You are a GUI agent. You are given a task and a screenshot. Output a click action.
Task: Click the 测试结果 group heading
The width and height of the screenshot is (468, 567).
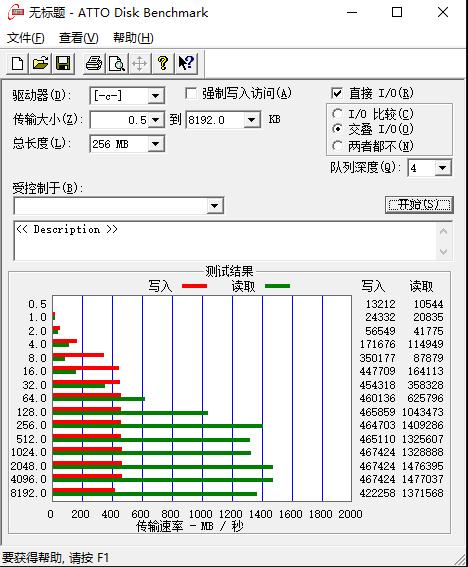pyautogui.click(x=229, y=271)
